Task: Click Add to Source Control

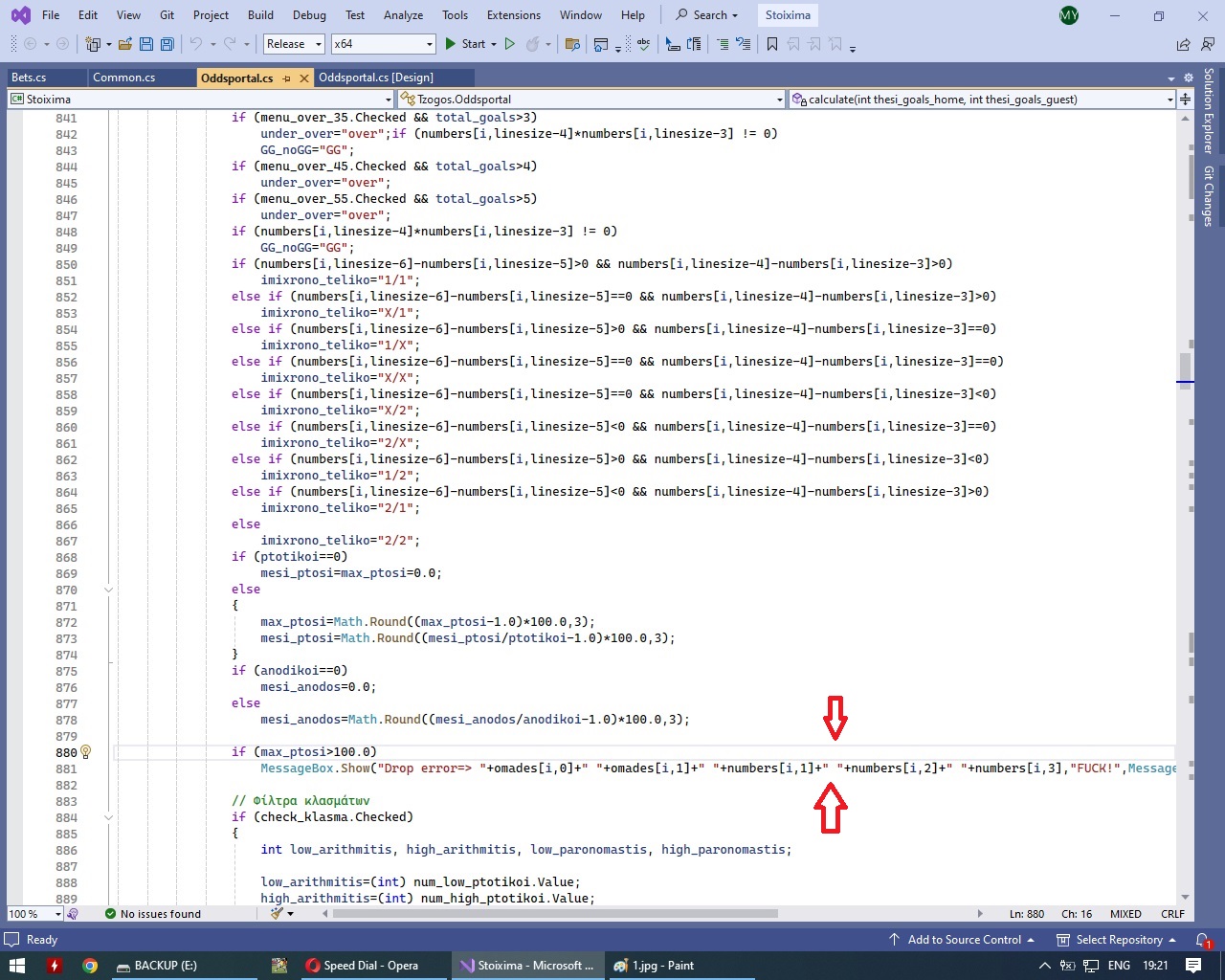Action: (962, 940)
